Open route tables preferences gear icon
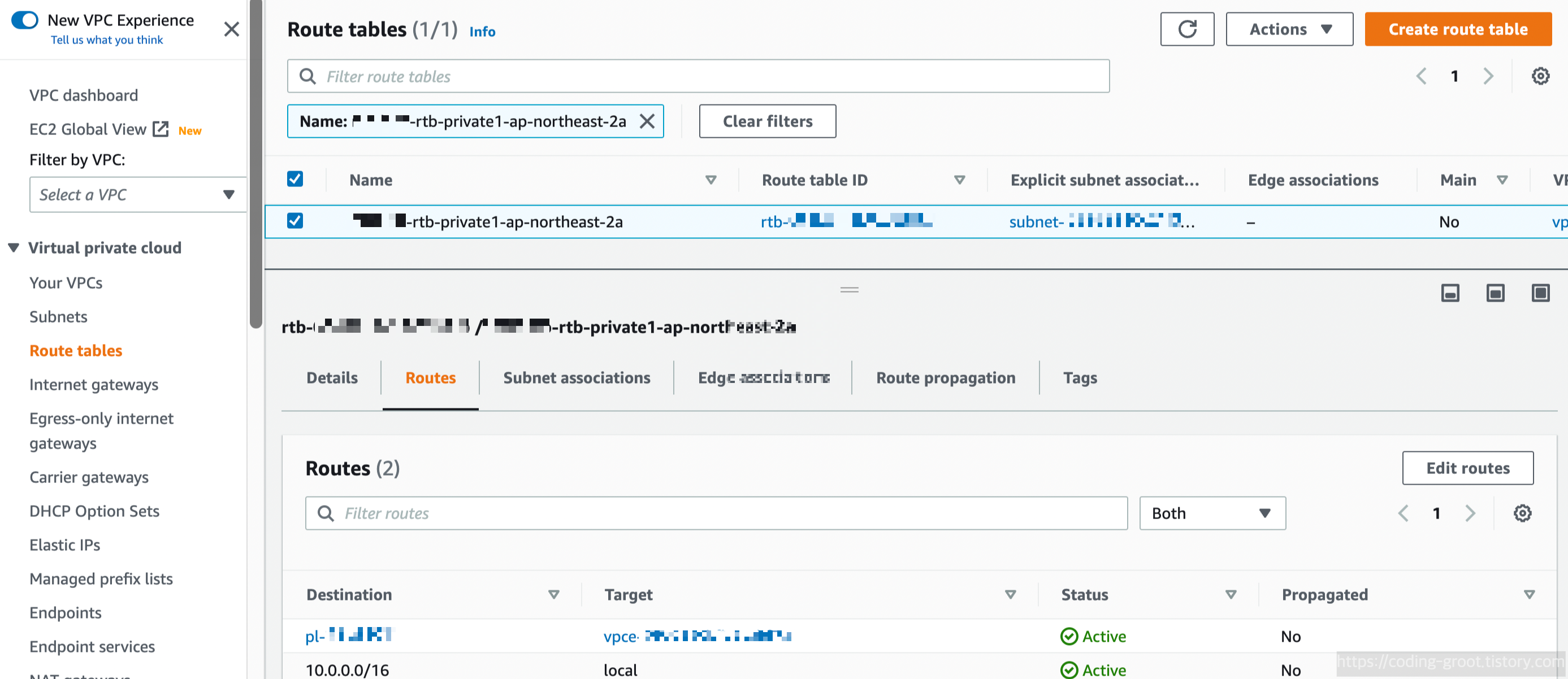Image resolution: width=1568 pixels, height=679 pixels. pyautogui.click(x=1540, y=76)
